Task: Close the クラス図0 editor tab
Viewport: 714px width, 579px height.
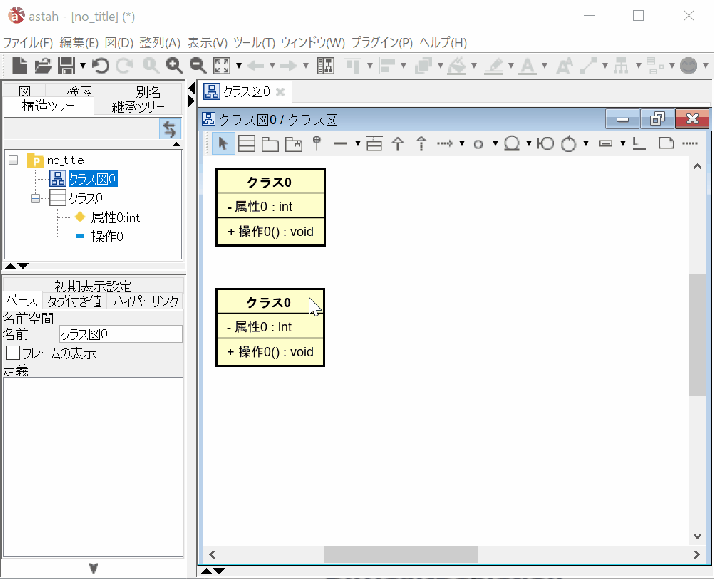Action: pyautogui.click(x=280, y=92)
